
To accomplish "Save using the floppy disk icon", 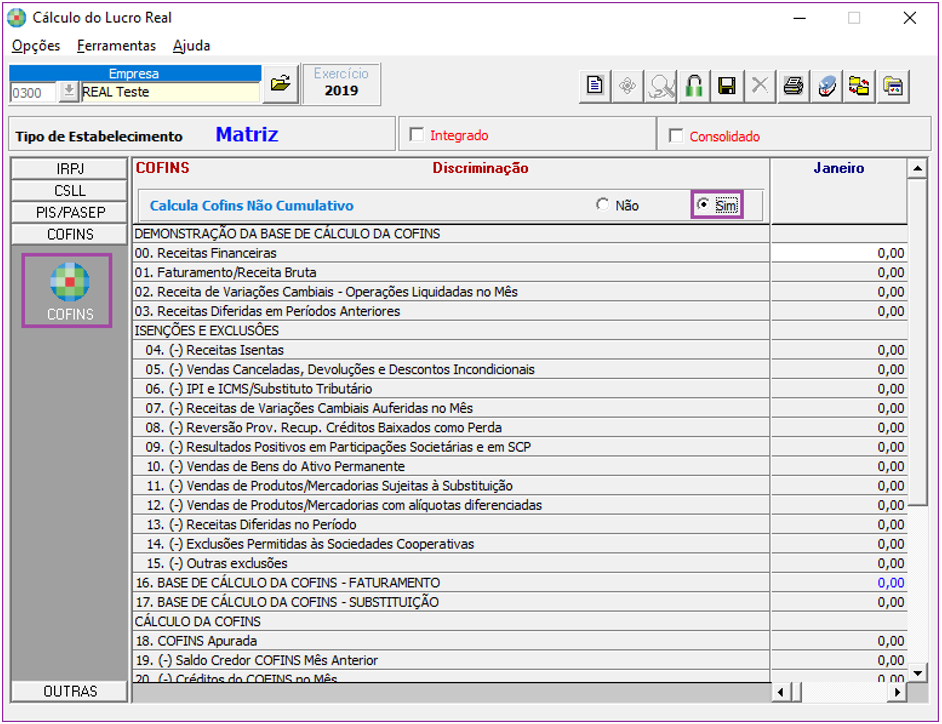I will coord(727,86).
